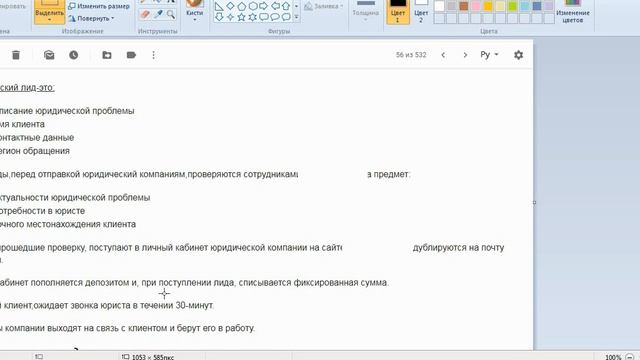Select Цвет 2 background color button
640x360 pixels.
pos(421,11)
